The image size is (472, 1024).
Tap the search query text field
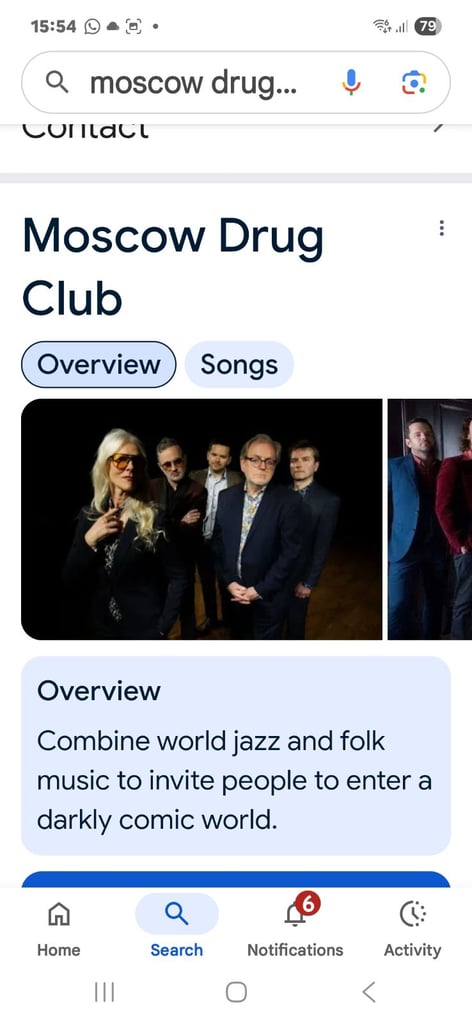click(193, 83)
